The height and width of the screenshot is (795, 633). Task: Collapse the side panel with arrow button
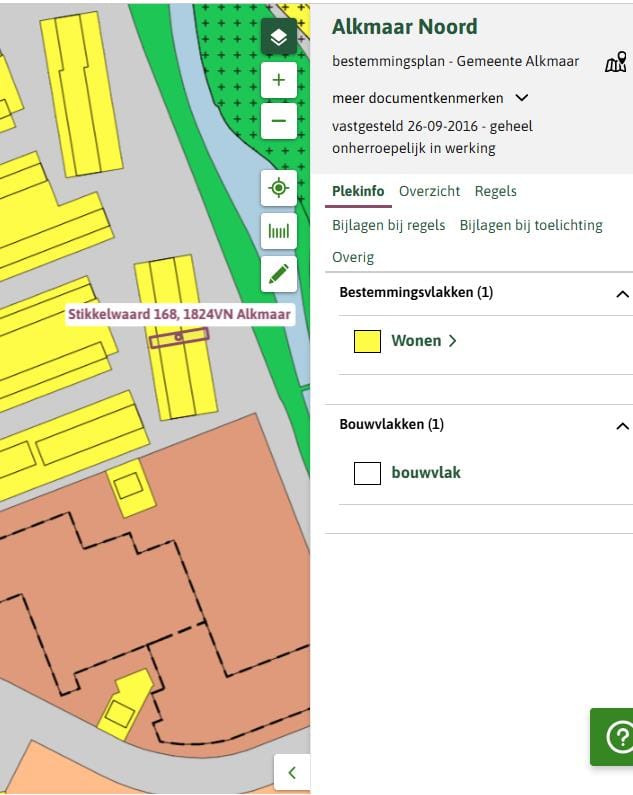[292, 772]
